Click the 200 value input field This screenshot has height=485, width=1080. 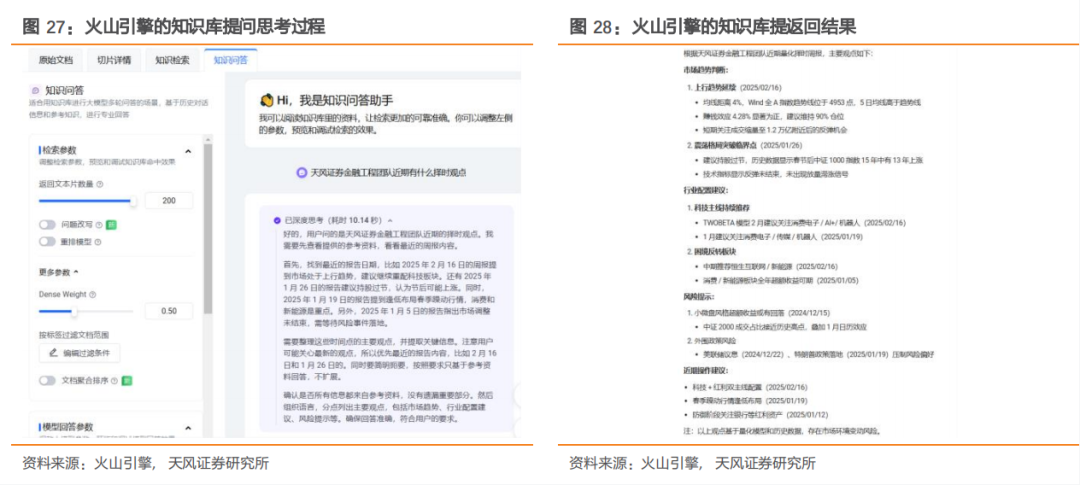point(169,200)
